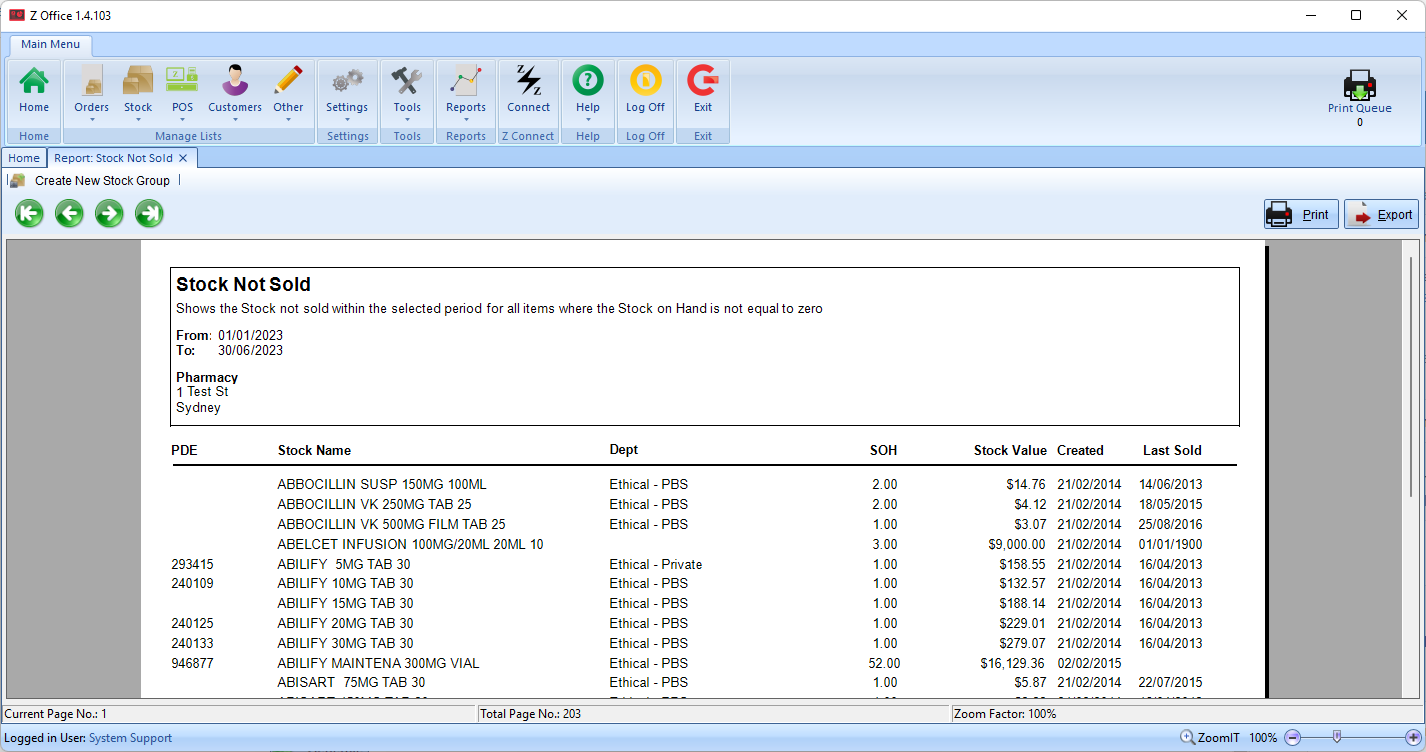The height and width of the screenshot is (752, 1426).
Task: Click Create New Stock Group
Action: click(x=102, y=181)
